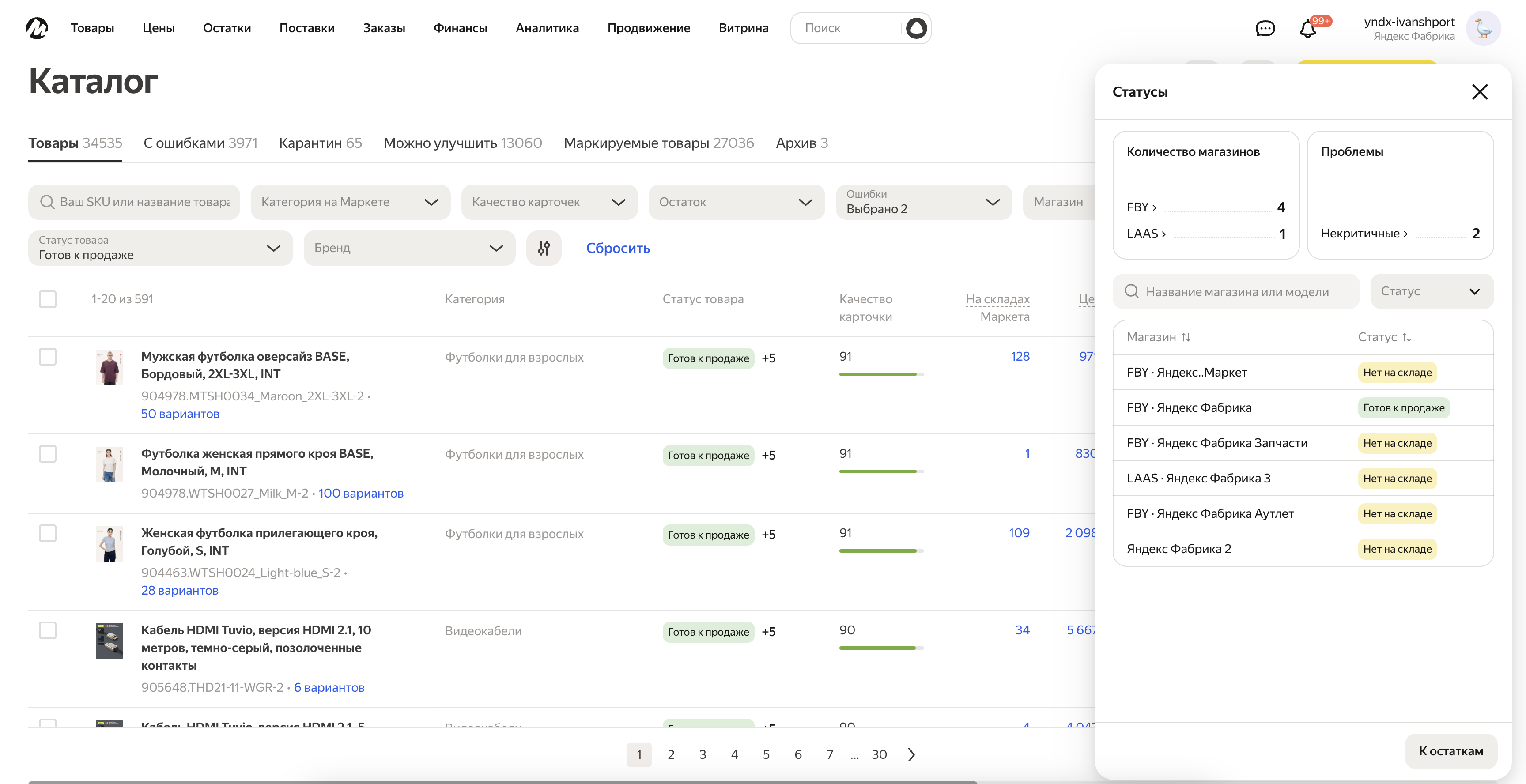Toggle the select-all products checkbox
The width and height of the screenshot is (1526, 784).
[x=47, y=299]
